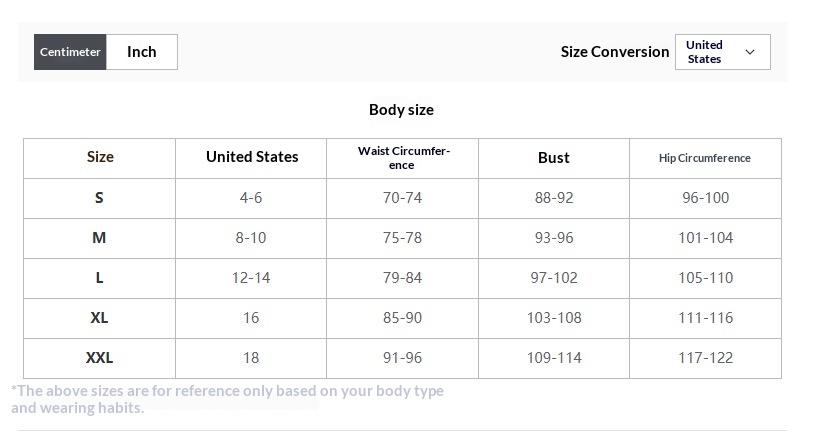Click the Hip Circumference column header

(706, 158)
